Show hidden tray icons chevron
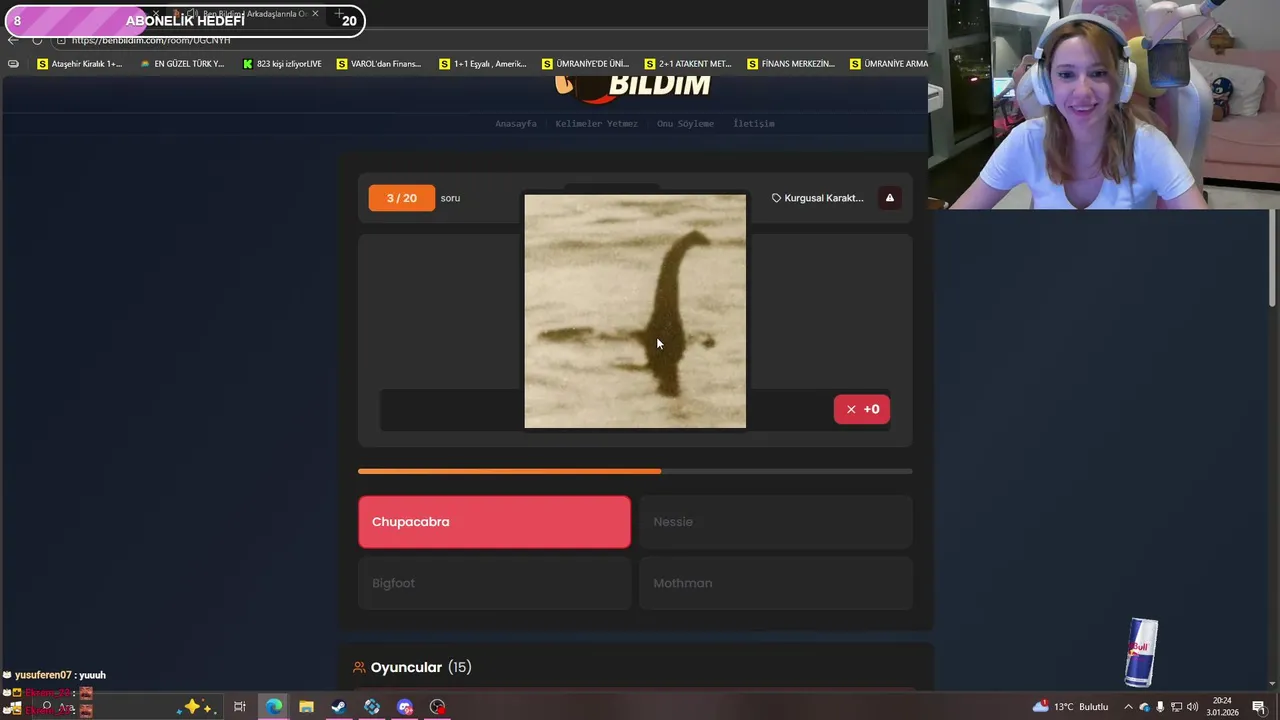 (1128, 707)
